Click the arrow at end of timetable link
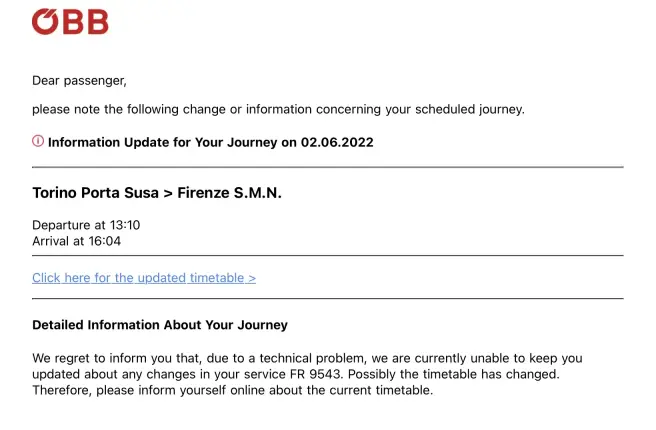 (252, 278)
